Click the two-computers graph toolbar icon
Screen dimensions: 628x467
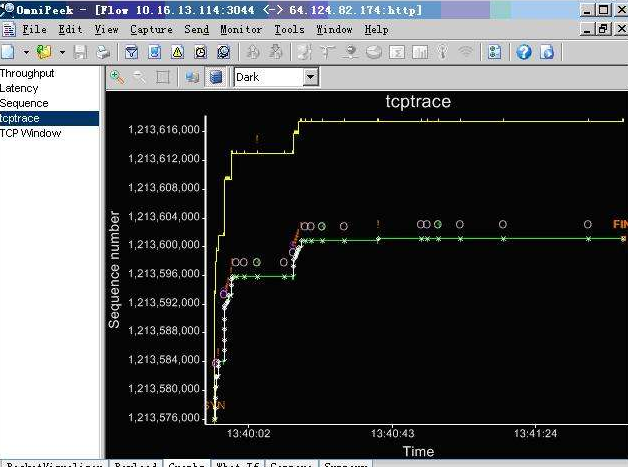192,77
